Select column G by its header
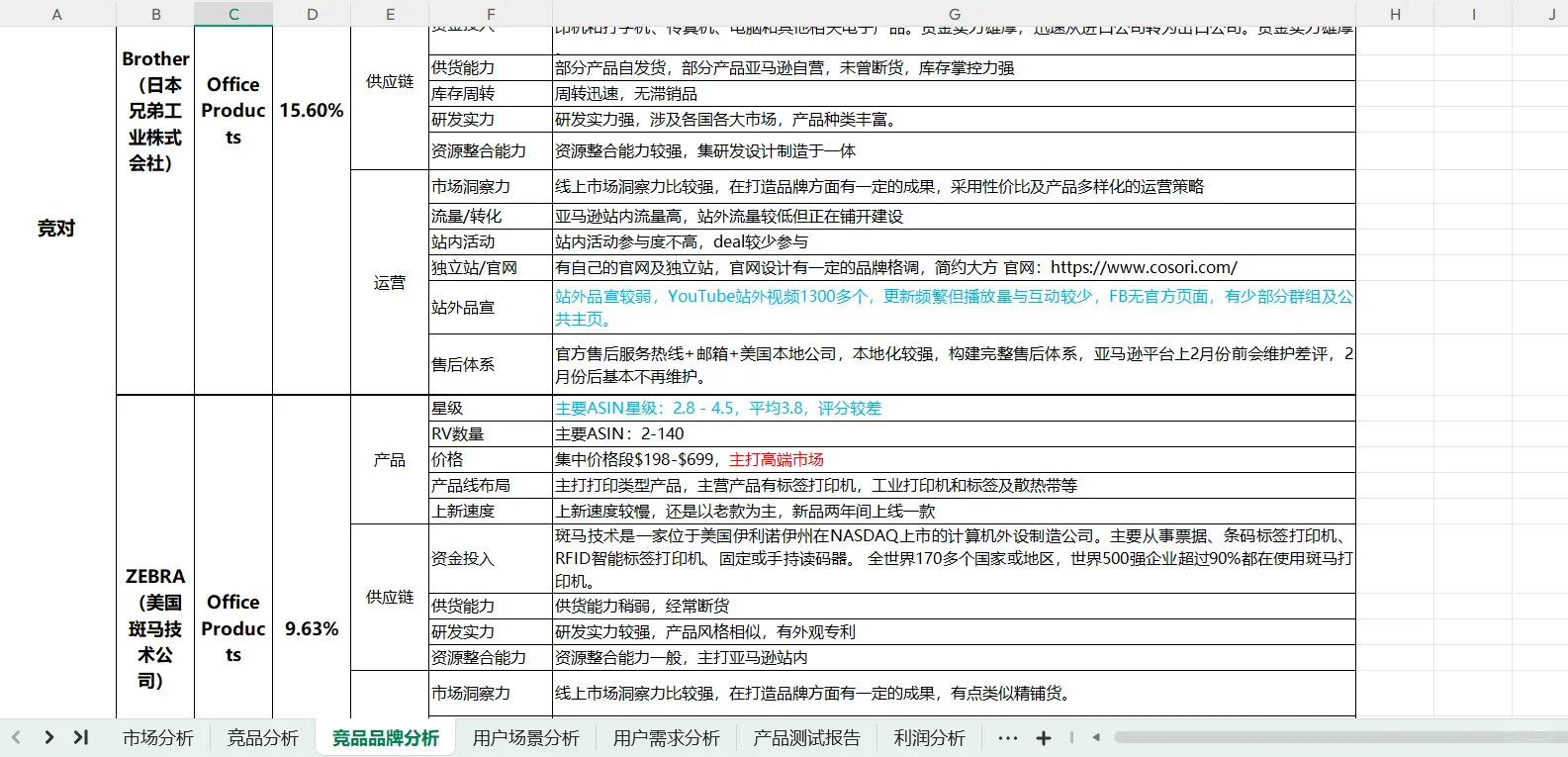This screenshot has width=1568, height=757. (954, 14)
